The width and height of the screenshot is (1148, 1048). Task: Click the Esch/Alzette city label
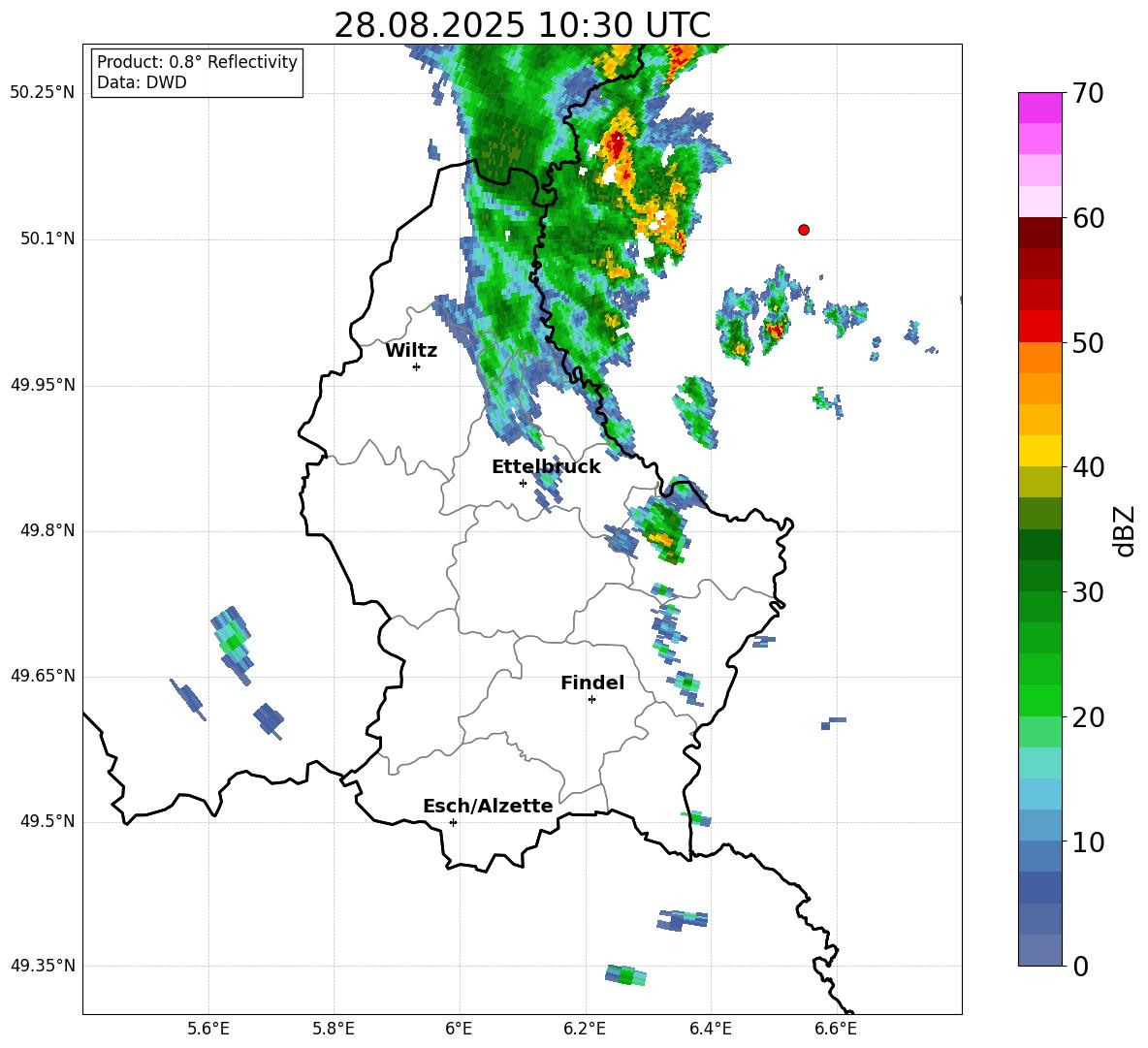[488, 807]
